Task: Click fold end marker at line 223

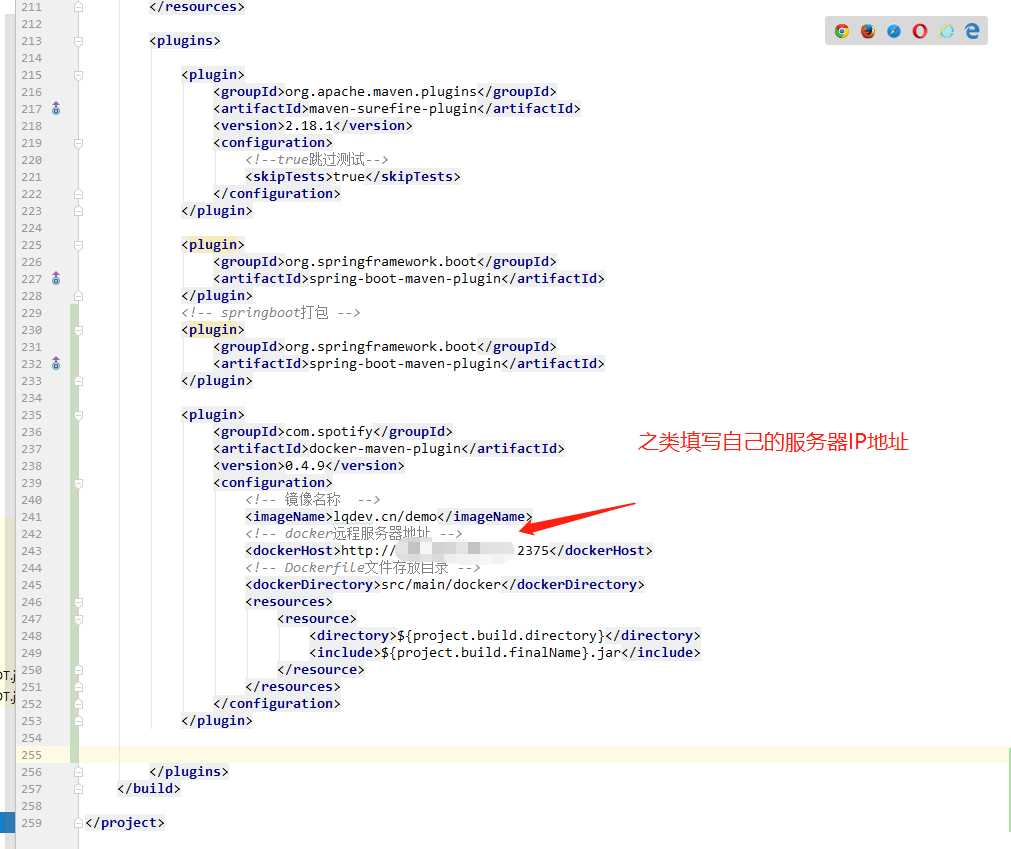Action: [x=78, y=211]
